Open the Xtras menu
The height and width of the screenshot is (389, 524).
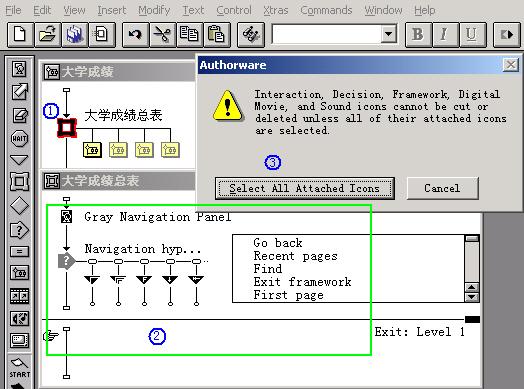pyautogui.click(x=275, y=10)
